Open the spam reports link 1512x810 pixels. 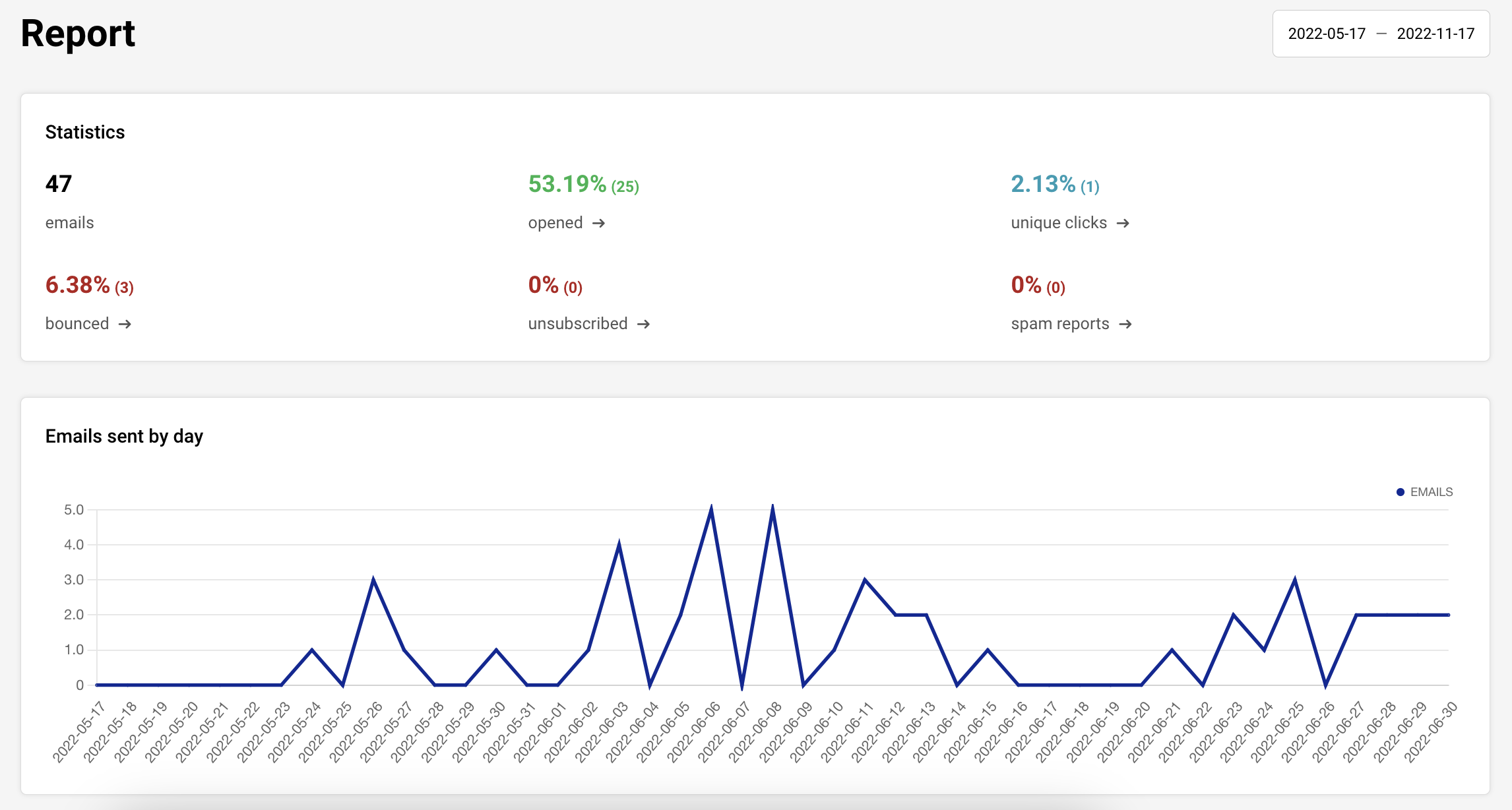click(1060, 324)
